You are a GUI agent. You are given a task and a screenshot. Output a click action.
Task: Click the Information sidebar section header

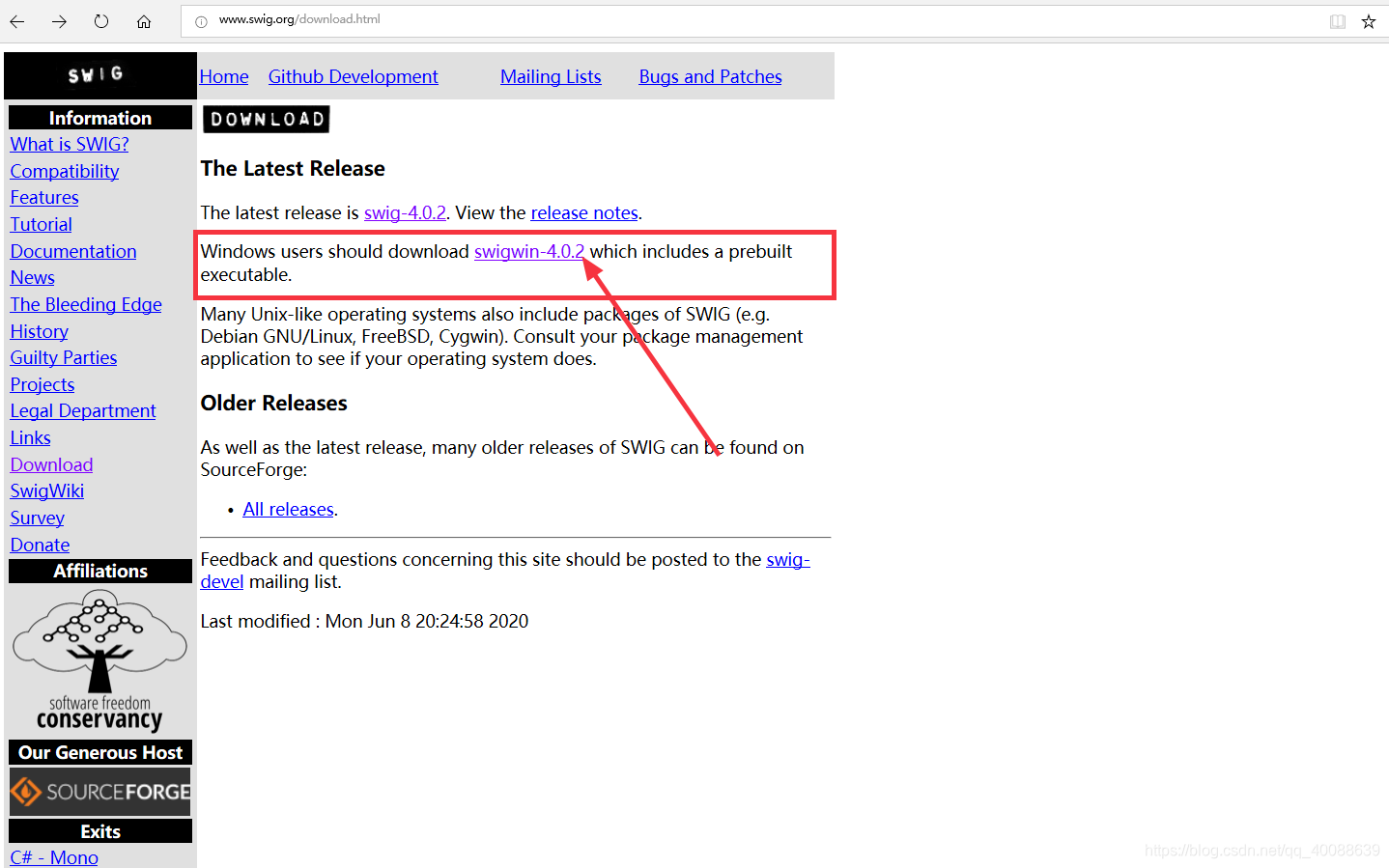tap(100, 118)
